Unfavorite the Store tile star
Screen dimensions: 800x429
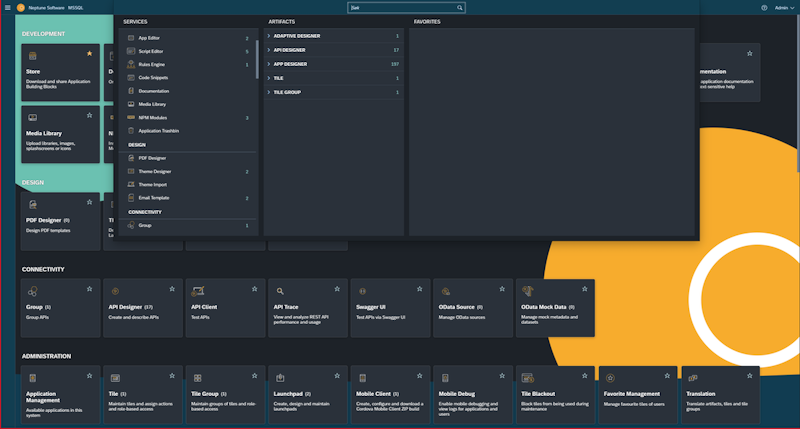click(89, 53)
